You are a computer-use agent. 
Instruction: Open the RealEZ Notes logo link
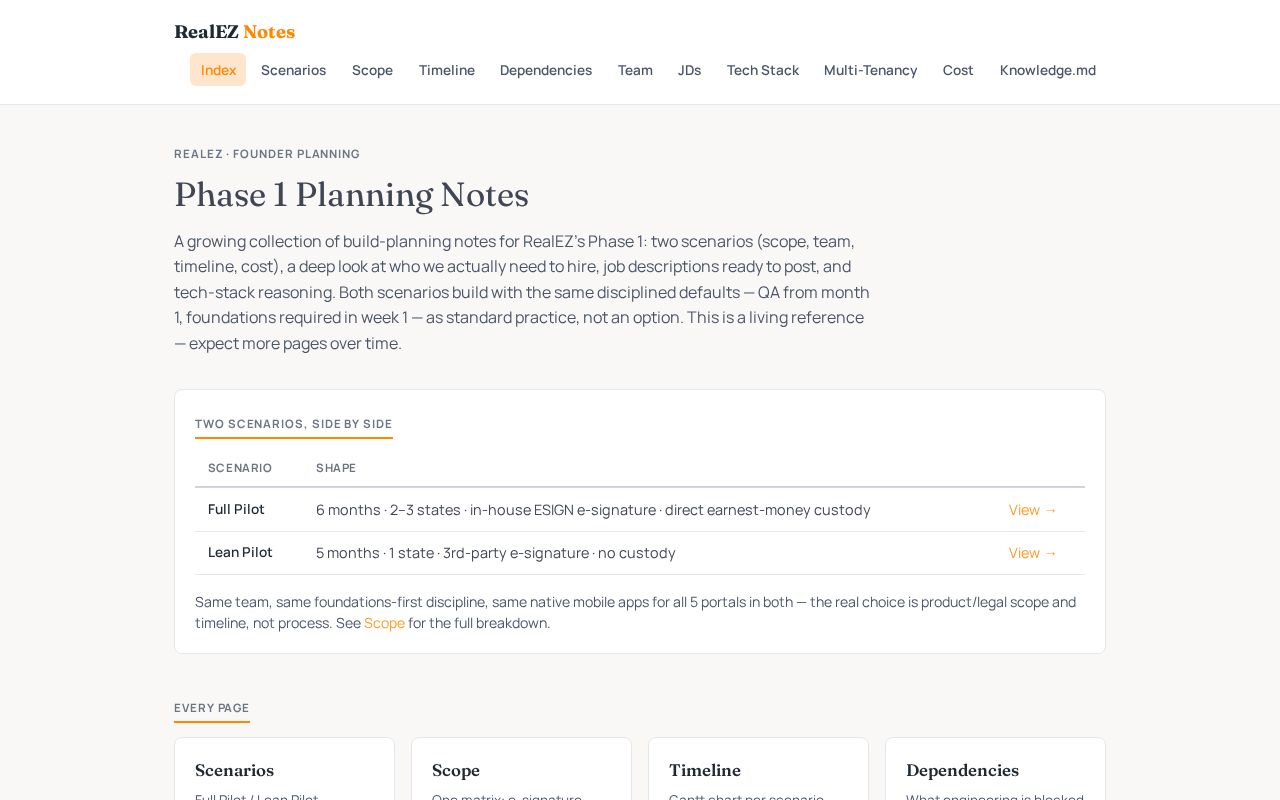[234, 32]
